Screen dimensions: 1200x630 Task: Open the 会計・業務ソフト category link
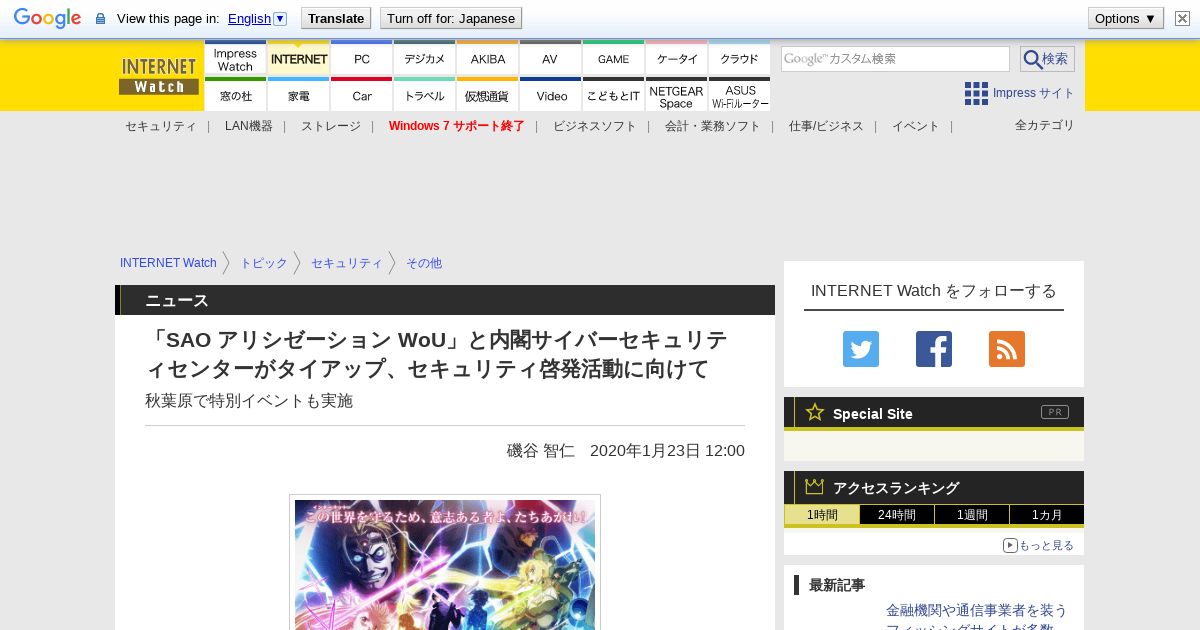(712, 126)
